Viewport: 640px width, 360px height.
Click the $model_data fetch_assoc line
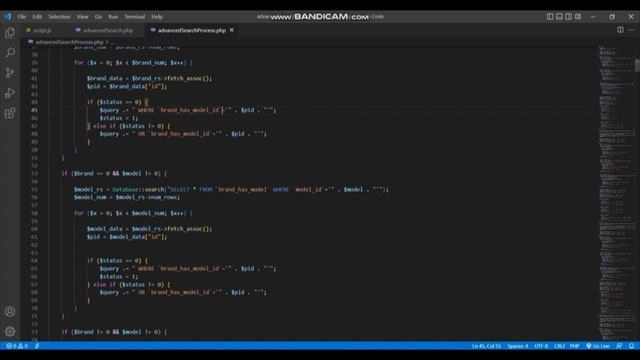pos(149,229)
